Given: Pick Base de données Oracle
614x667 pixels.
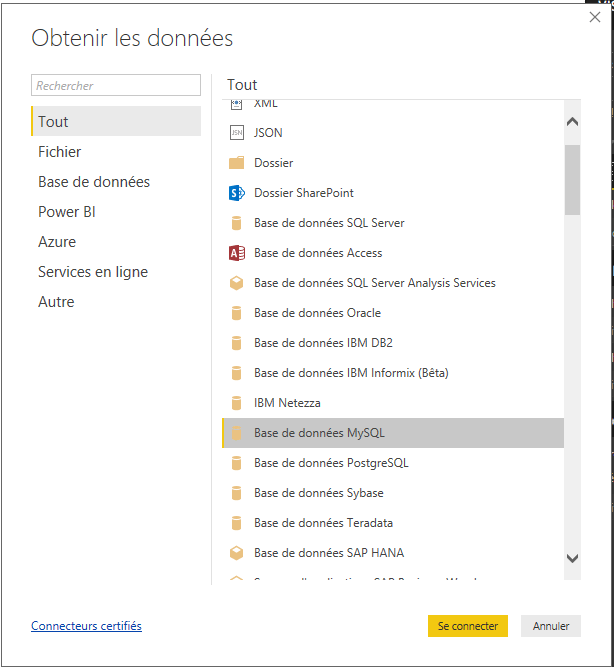Looking at the screenshot, I should [x=317, y=313].
